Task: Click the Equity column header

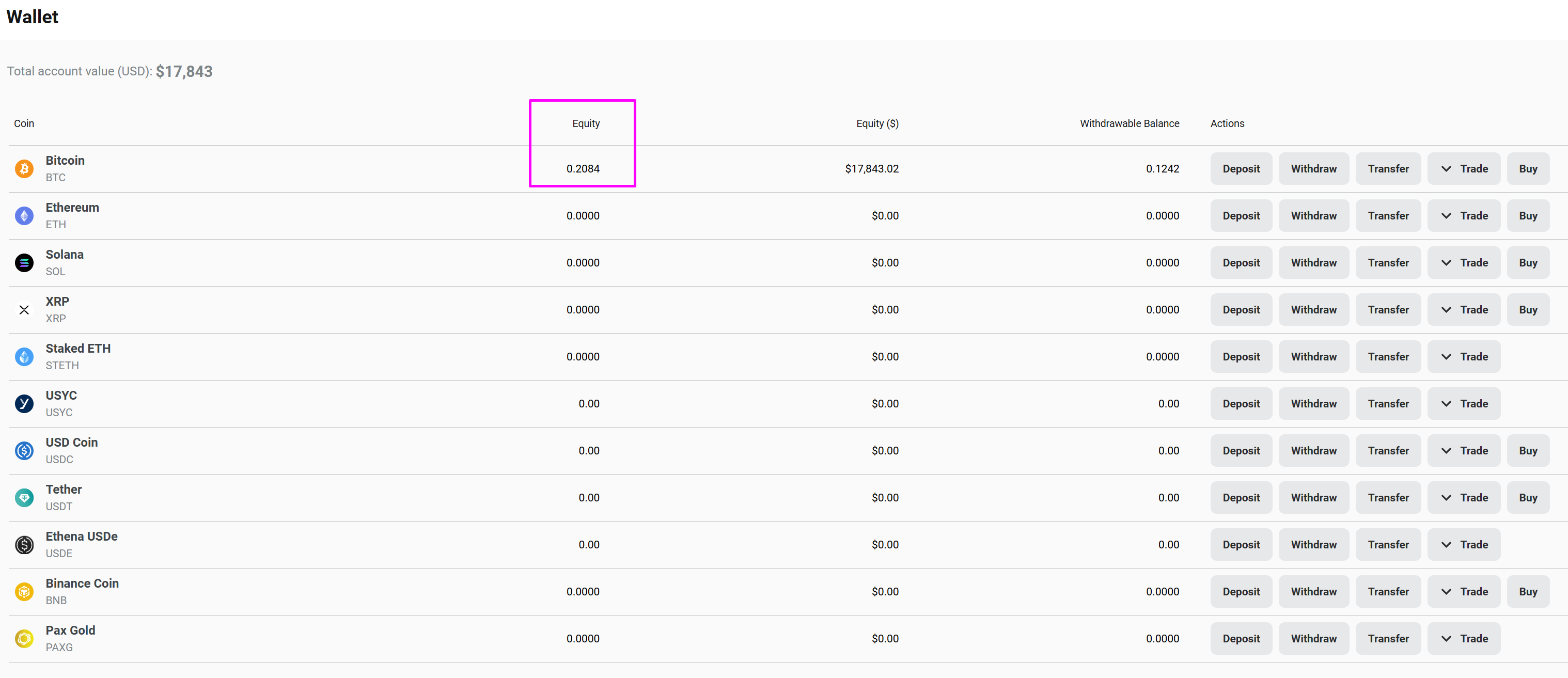Action: pos(586,123)
